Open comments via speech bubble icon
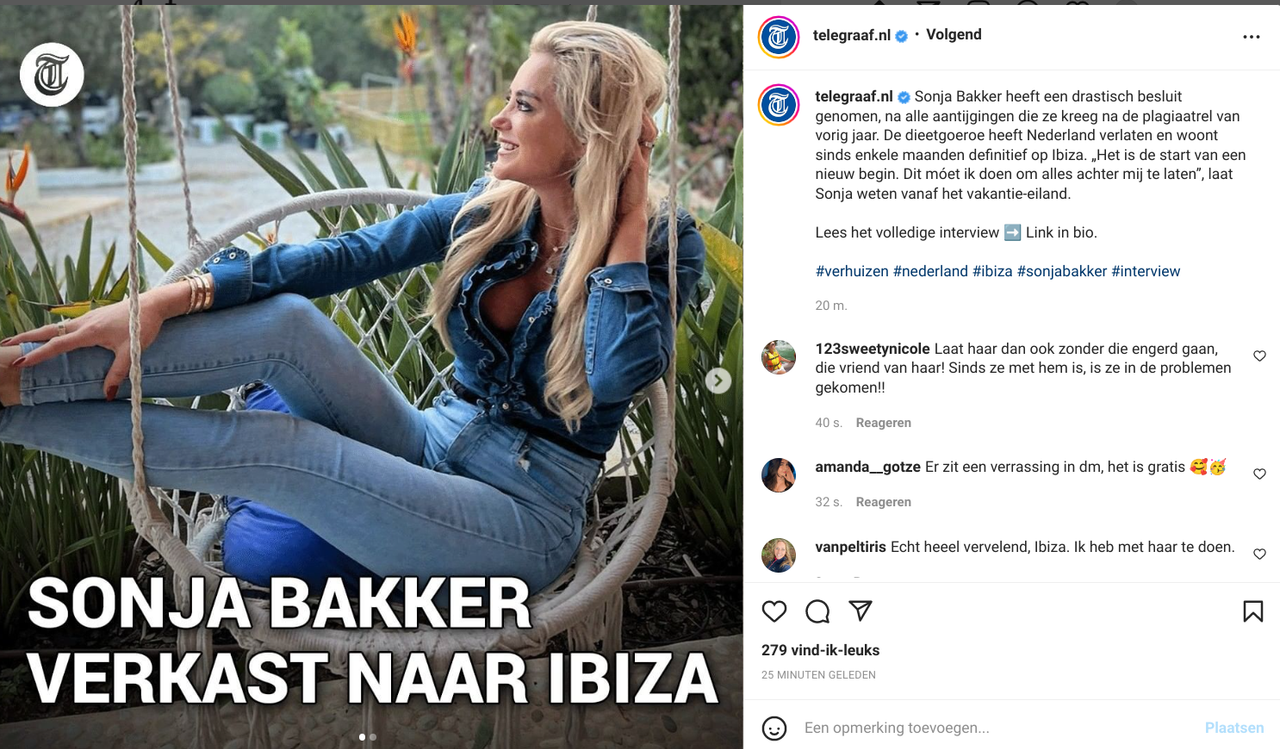Image resolution: width=1280 pixels, height=749 pixels. 818,611
